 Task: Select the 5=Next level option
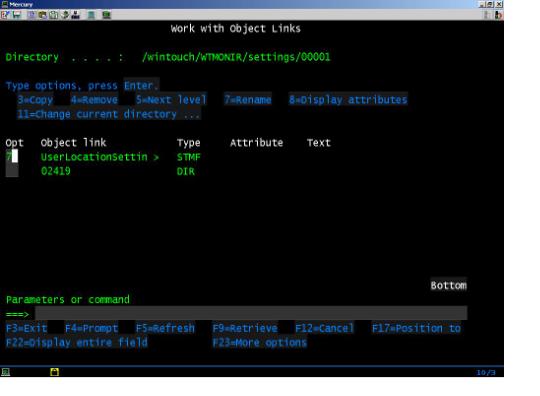pos(171,100)
